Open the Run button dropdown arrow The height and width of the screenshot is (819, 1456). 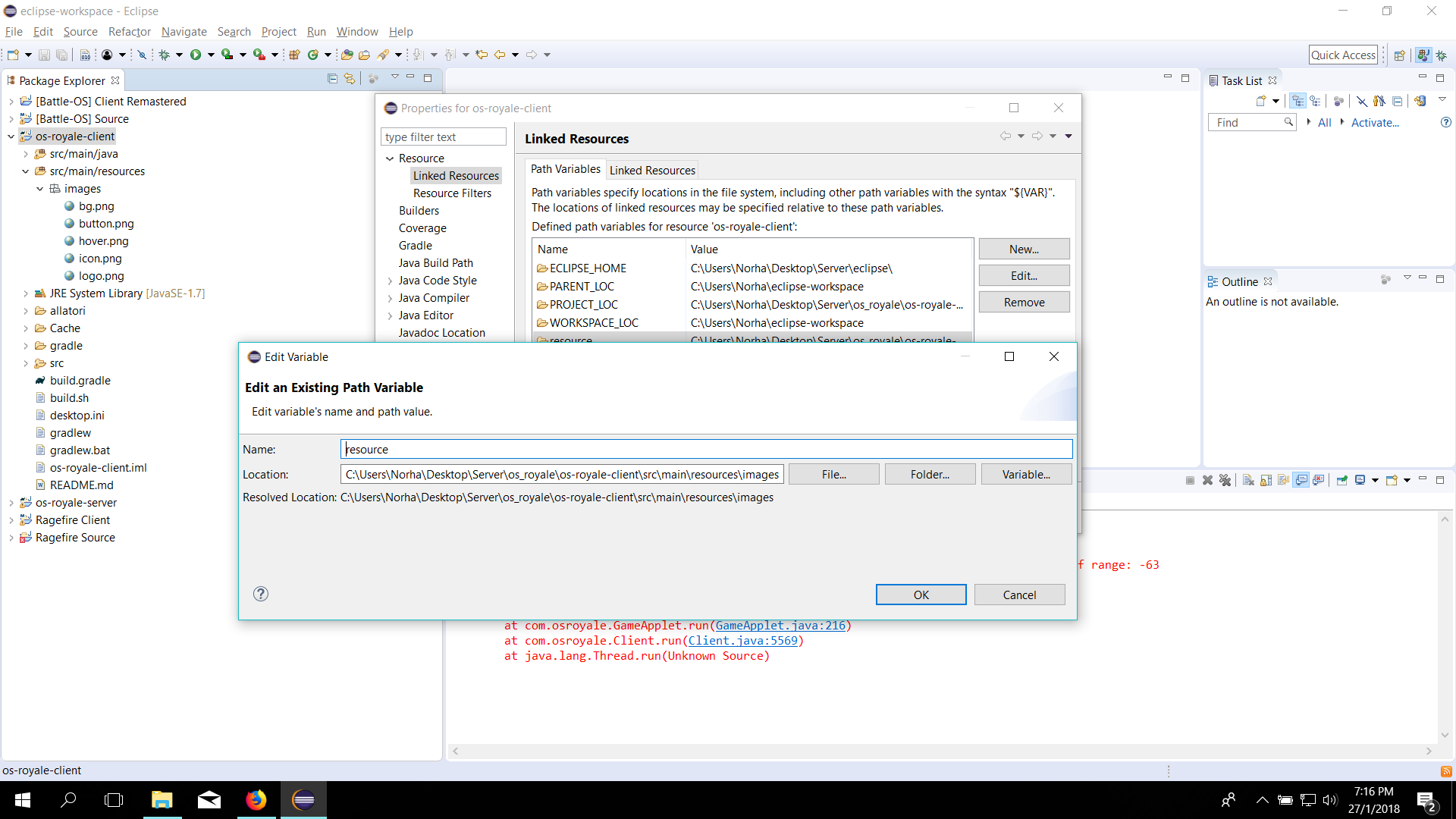point(211,55)
